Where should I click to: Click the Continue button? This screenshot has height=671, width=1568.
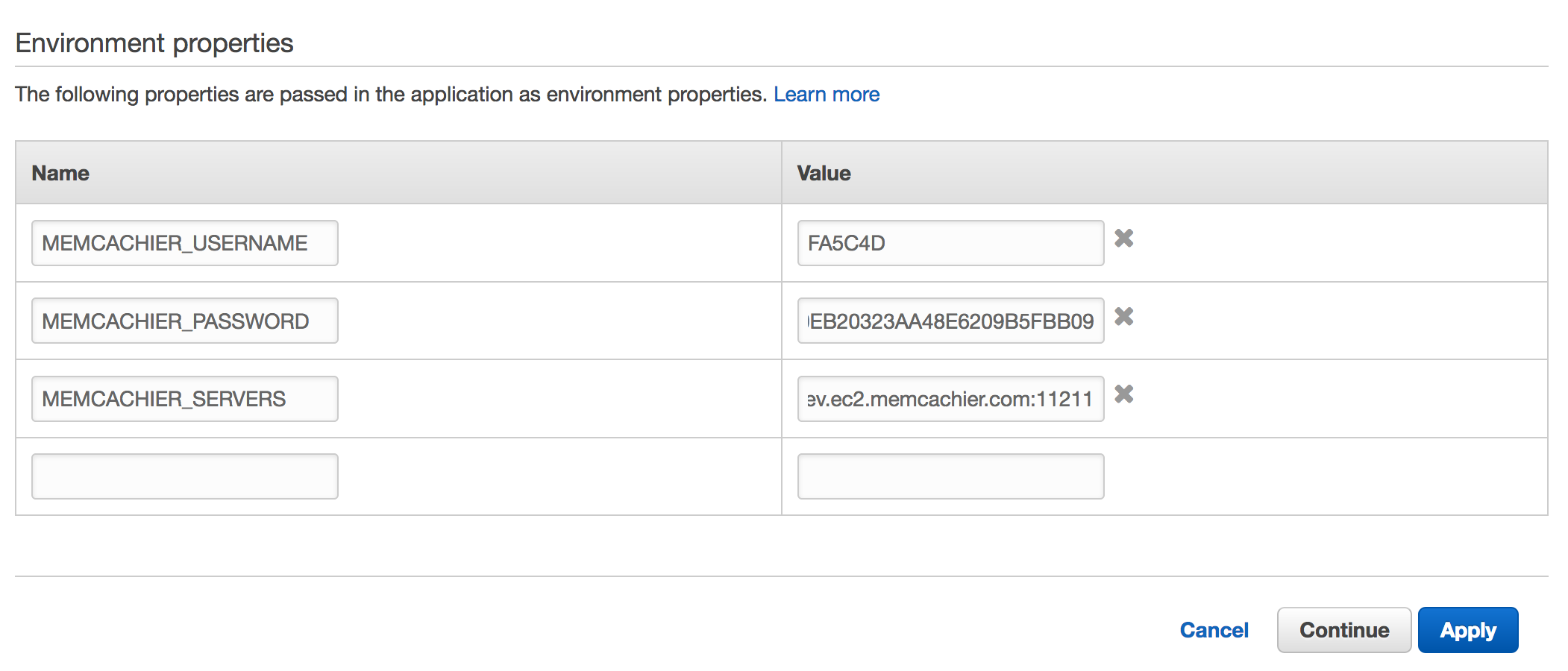(1343, 629)
